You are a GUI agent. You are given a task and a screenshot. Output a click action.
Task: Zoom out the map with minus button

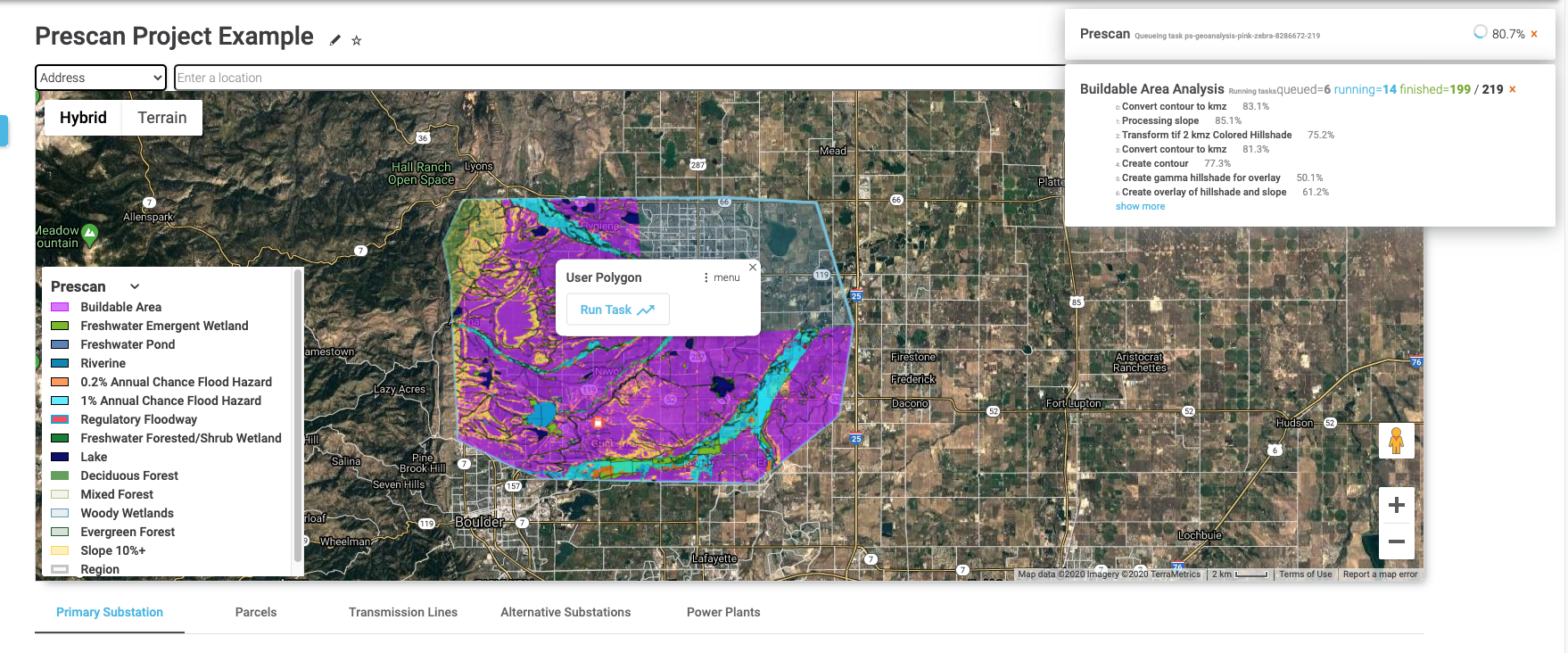tap(1397, 541)
